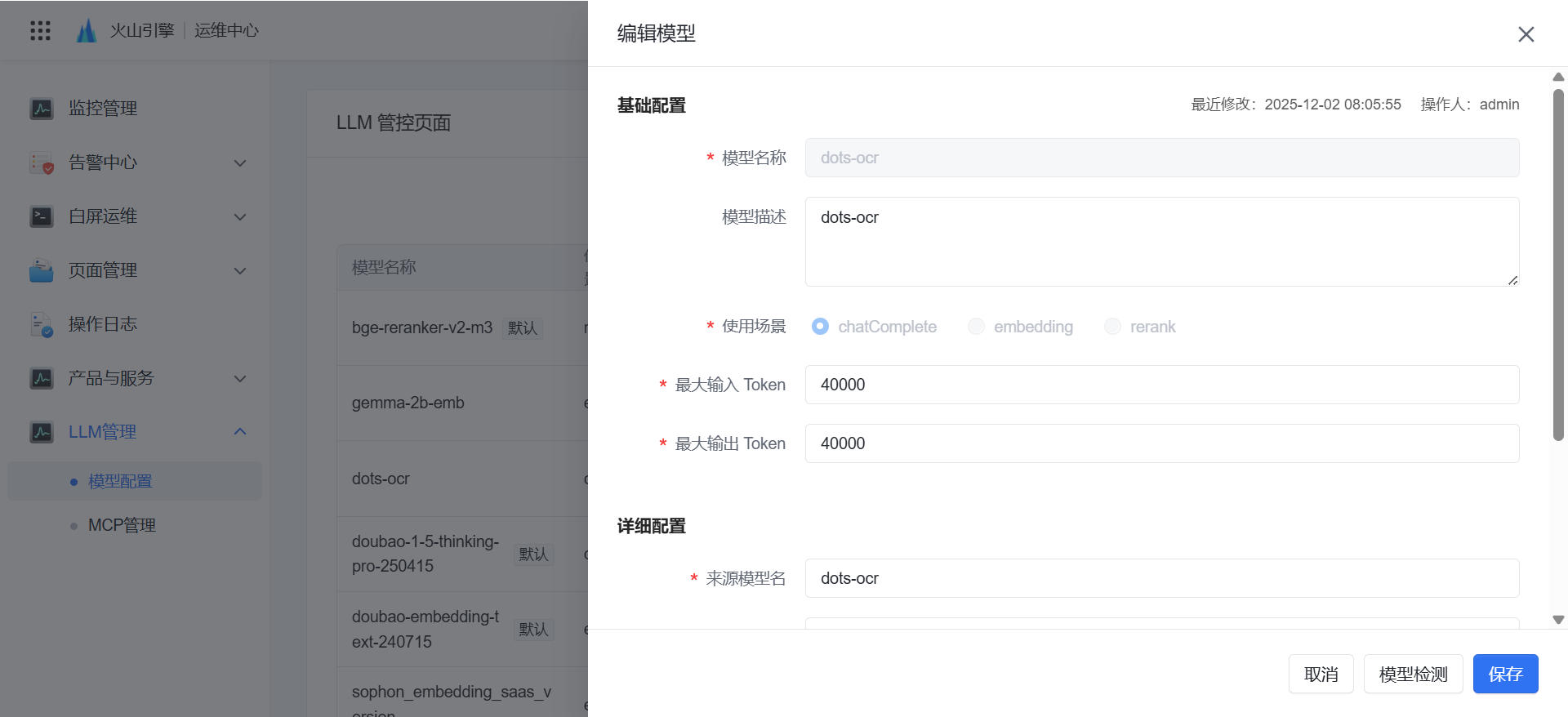Select the chatComplete radio option

click(x=820, y=327)
